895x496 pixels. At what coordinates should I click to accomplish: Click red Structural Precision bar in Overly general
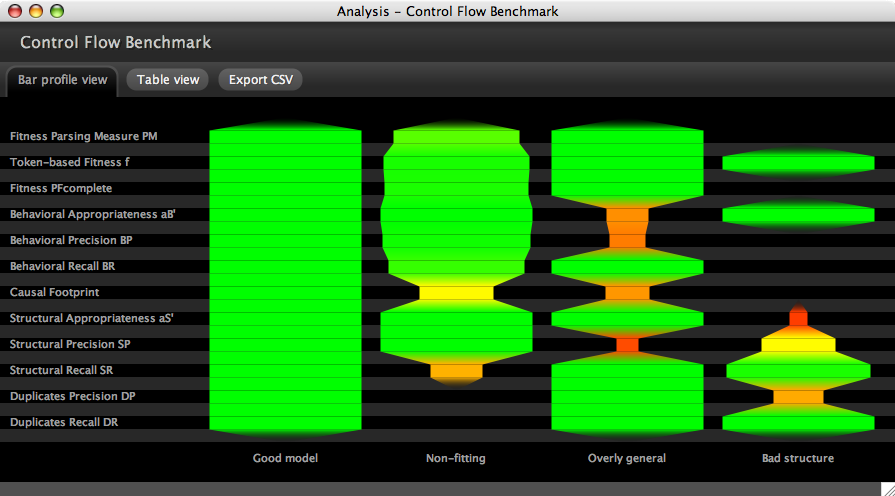[627, 344]
